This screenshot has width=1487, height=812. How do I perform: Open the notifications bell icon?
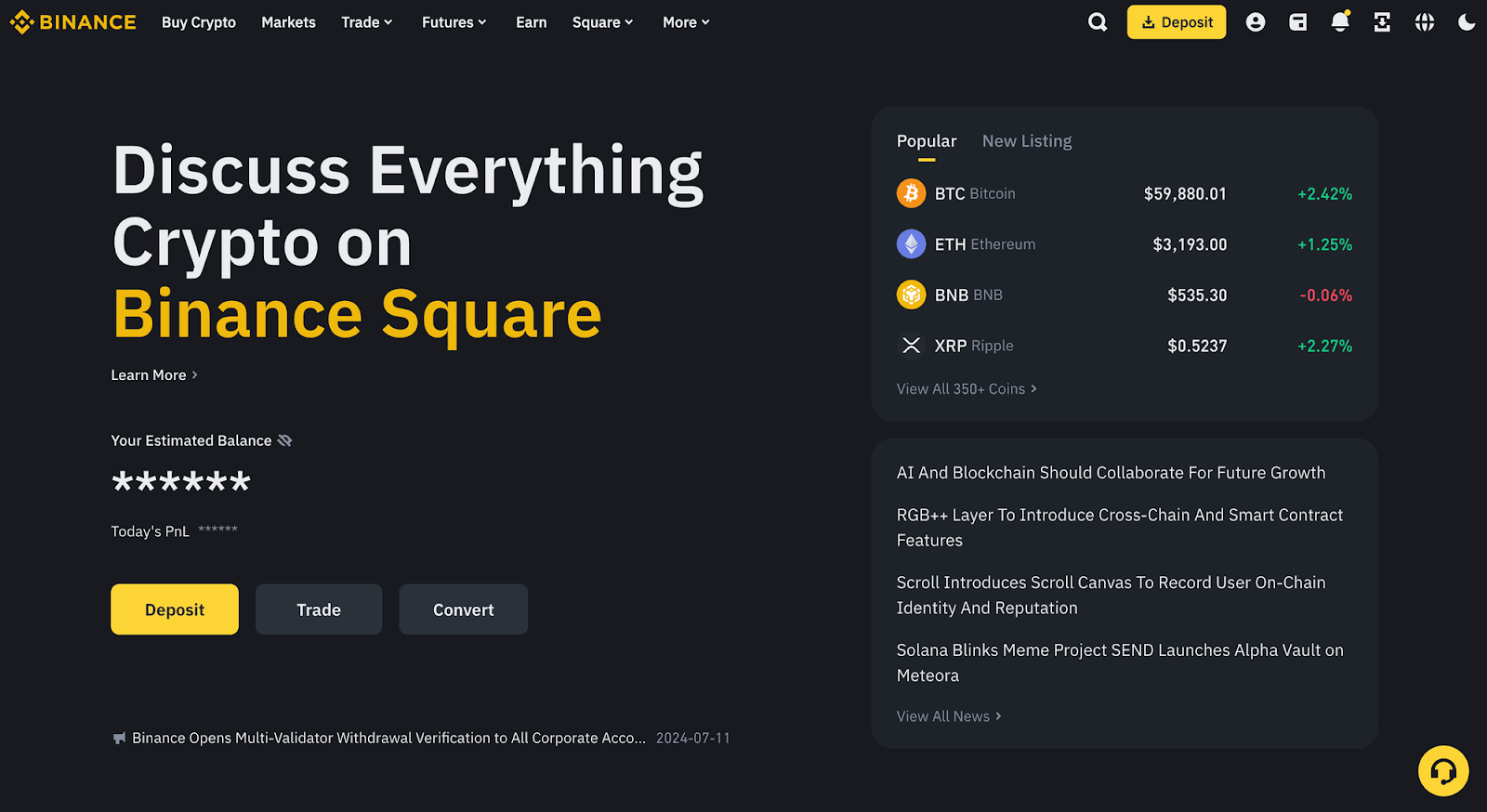[1340, 21]
